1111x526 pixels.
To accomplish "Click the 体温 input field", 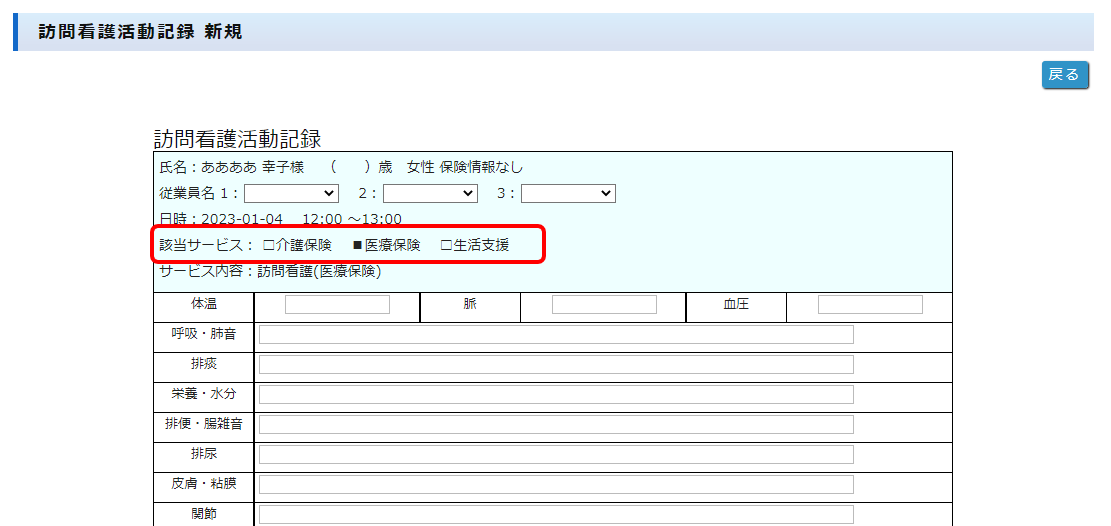I will (337, 305).
